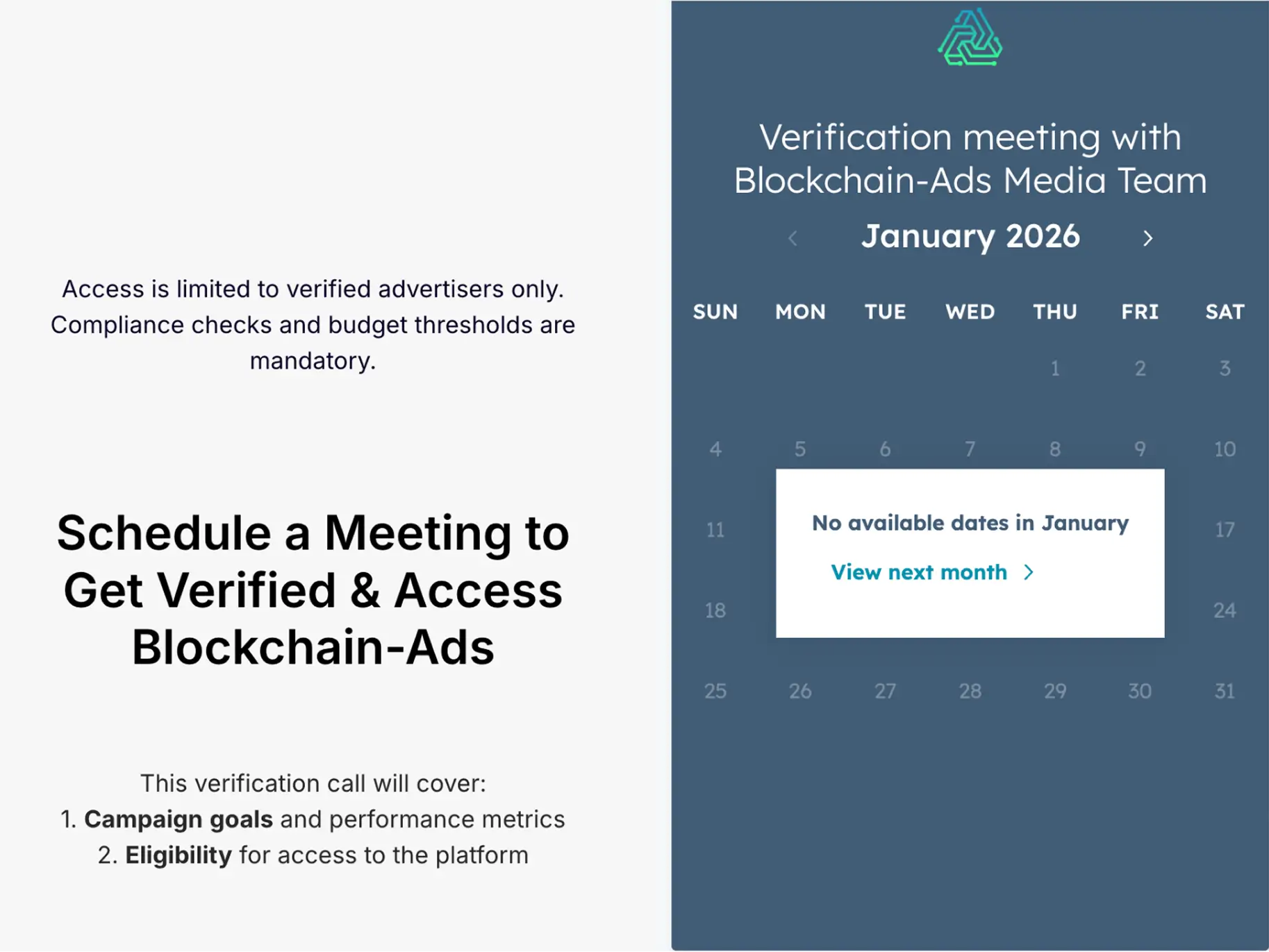Choose January 17 date
Image resolution: width=1269 pixels, height=952 pixels.
[1225, 530]
